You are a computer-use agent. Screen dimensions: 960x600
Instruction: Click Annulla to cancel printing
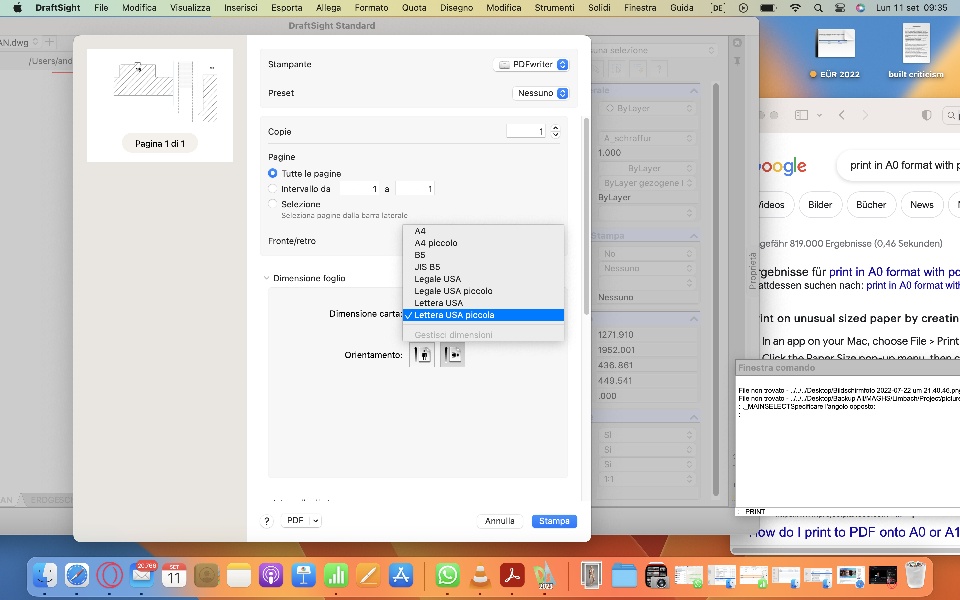click(x=500, y=521)
